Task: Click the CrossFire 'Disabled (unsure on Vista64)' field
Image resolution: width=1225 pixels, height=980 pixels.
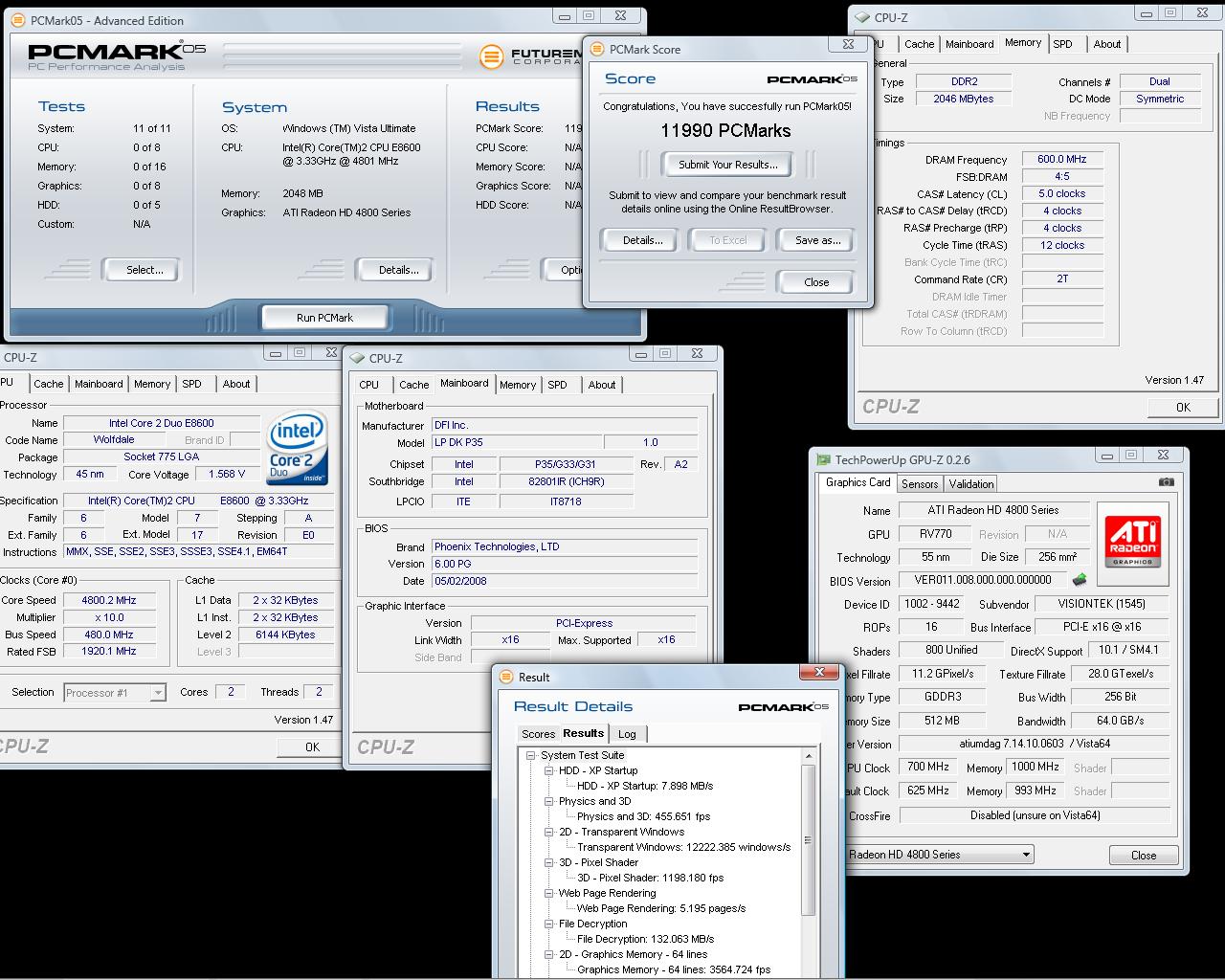Action: point(1035,815)
